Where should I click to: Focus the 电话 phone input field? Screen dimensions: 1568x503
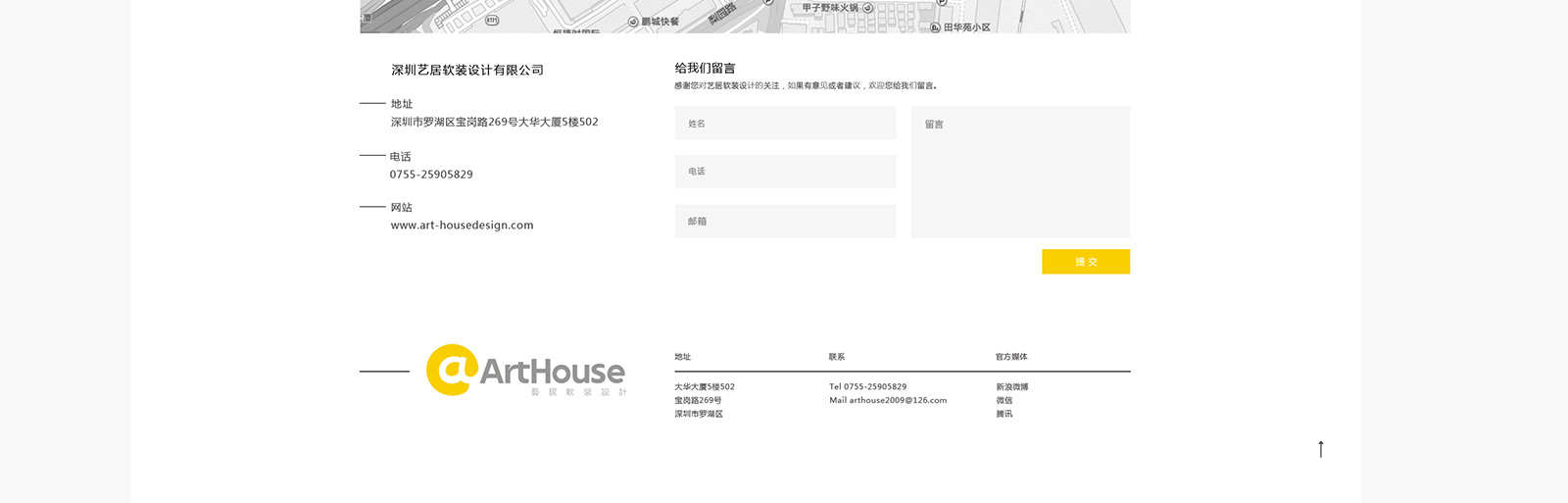pos(785,172)
